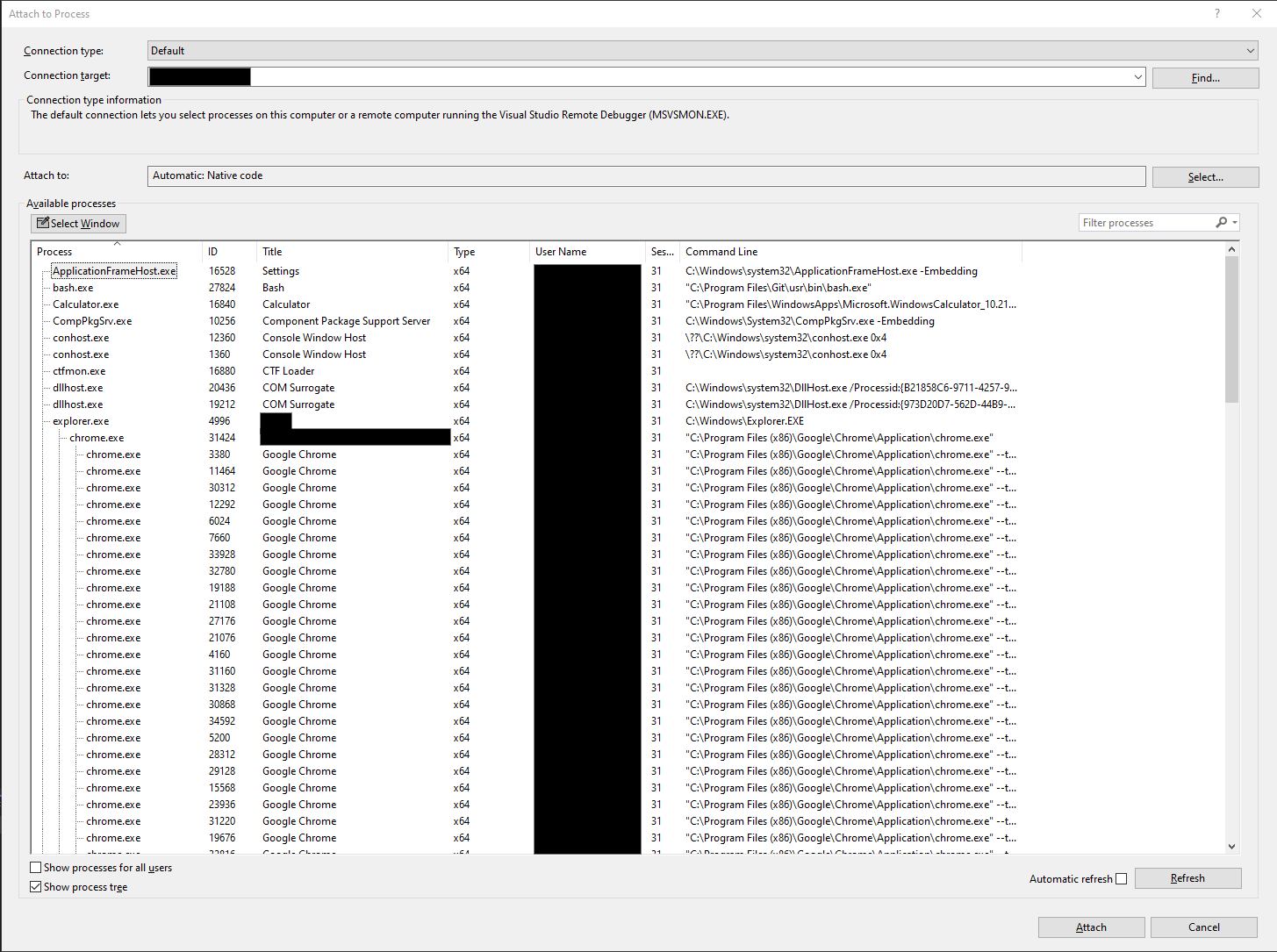The image size is (1277, 952).
Task: Select parent chrome.exe with ID 31424
Action: (97, 438)
